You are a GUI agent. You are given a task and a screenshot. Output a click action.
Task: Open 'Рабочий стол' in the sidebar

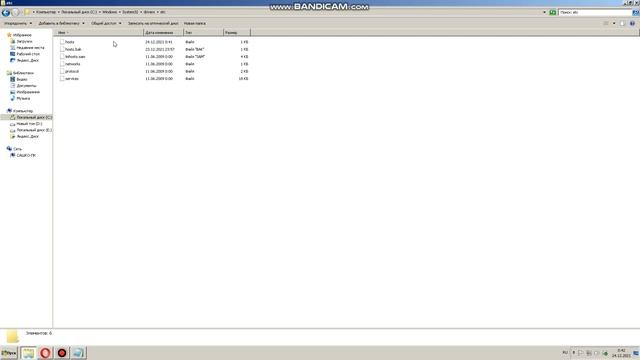point(28,54)
